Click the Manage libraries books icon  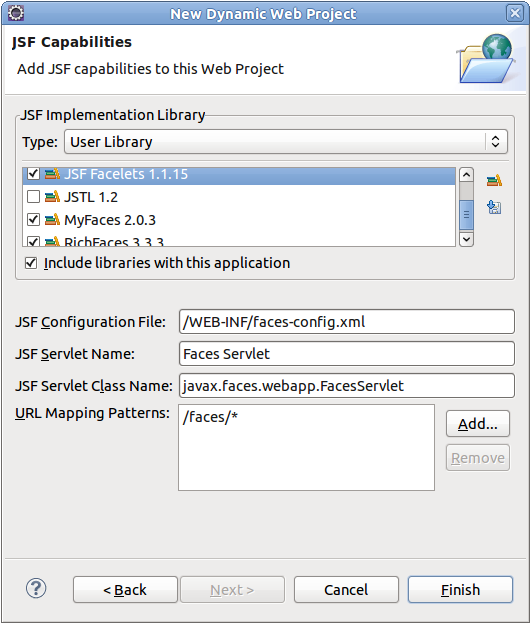pyautogui.click(x=494, y=180)
